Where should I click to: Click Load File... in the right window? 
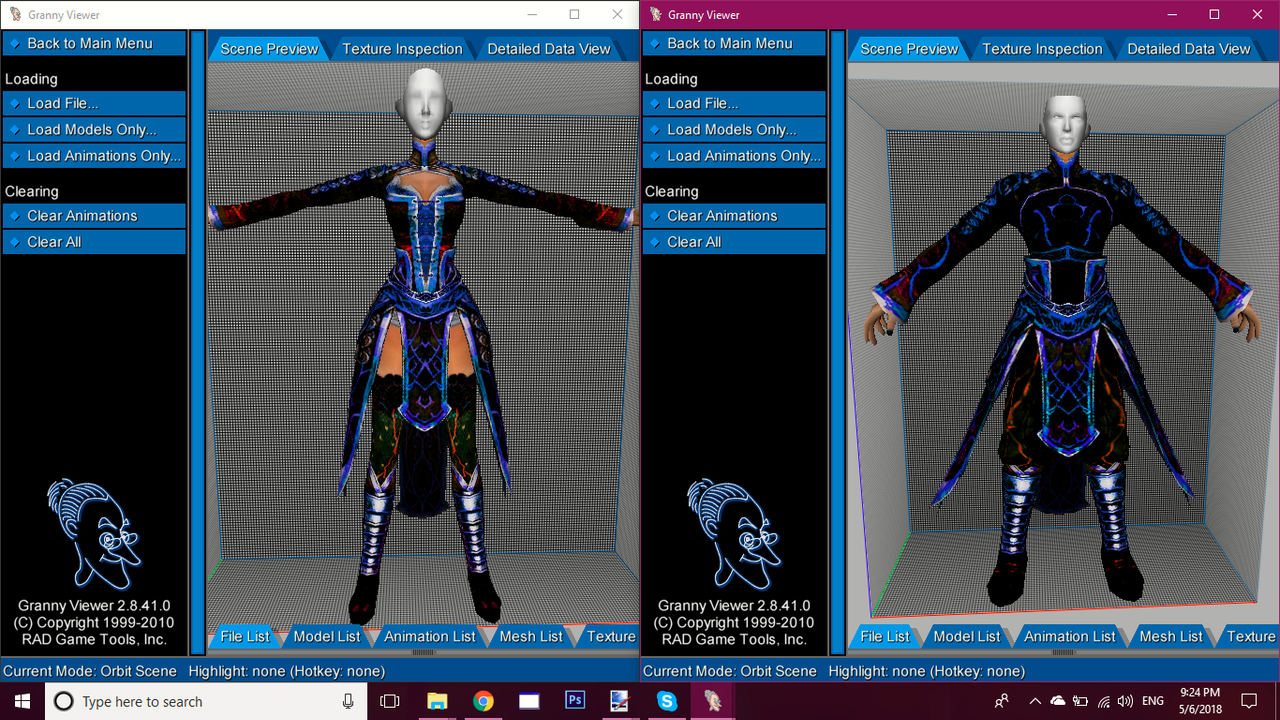734,103
